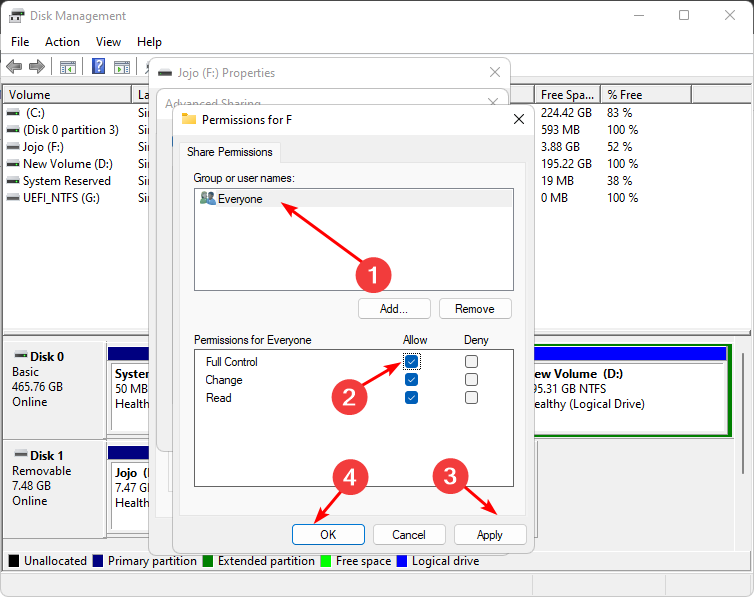The image size is (754, 597).
Task: Check Deny for Full Control permission
Action: point(471,361)
